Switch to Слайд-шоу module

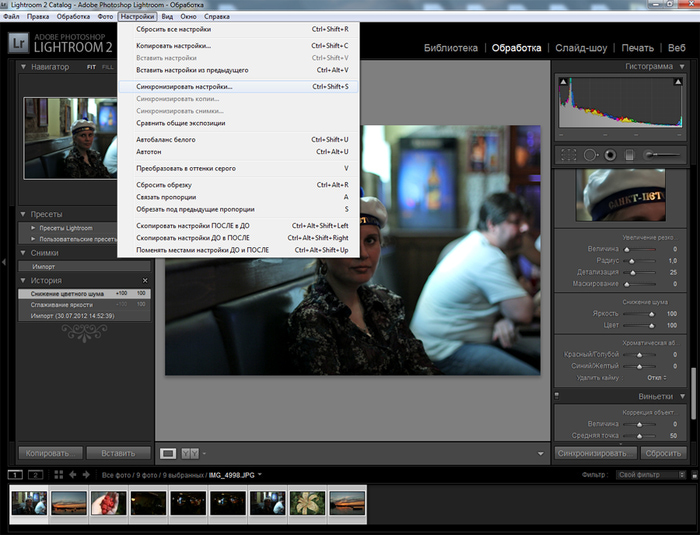581,48
